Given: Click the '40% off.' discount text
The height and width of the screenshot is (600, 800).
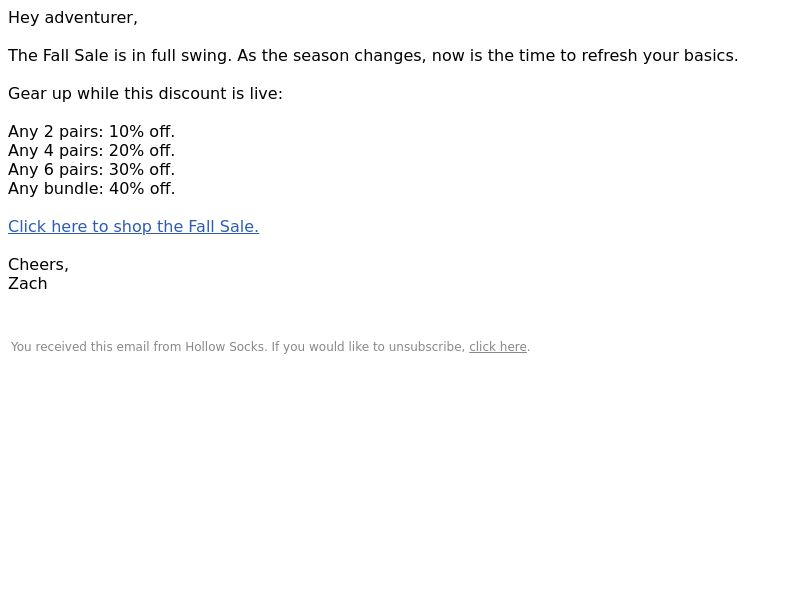Looking at the screenshot, I should coord(142,189).
